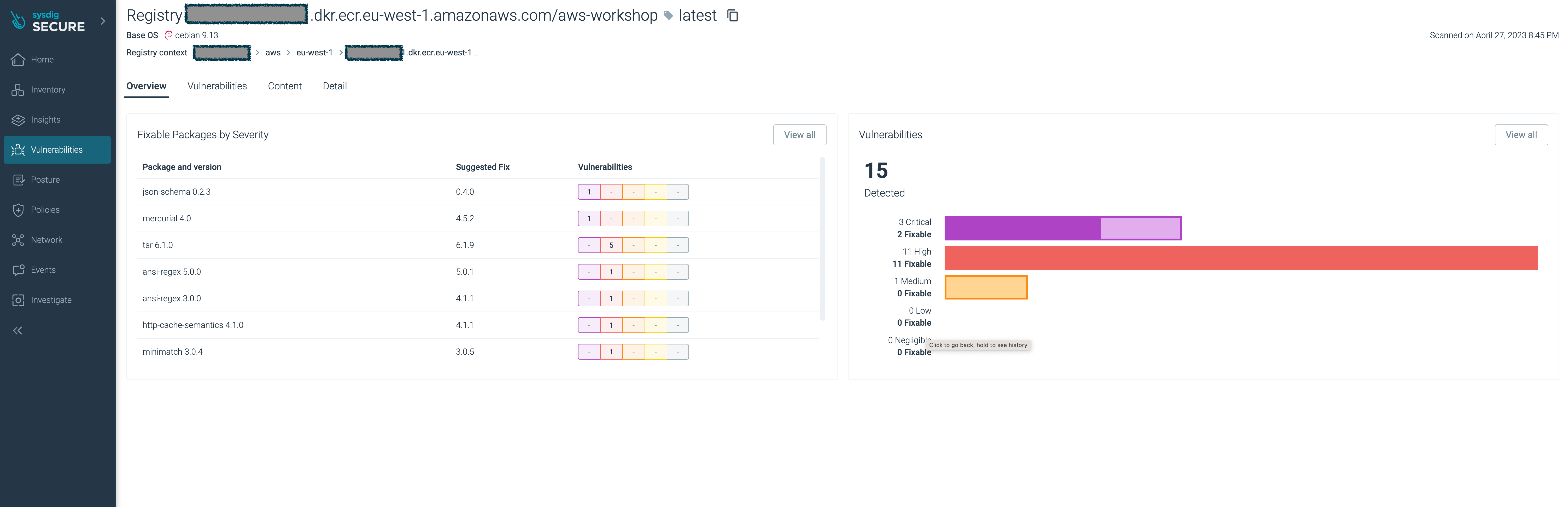This screenshot has height=507, width=1568.
Task: Click the package list scrollbar
Action: (822, 239)
